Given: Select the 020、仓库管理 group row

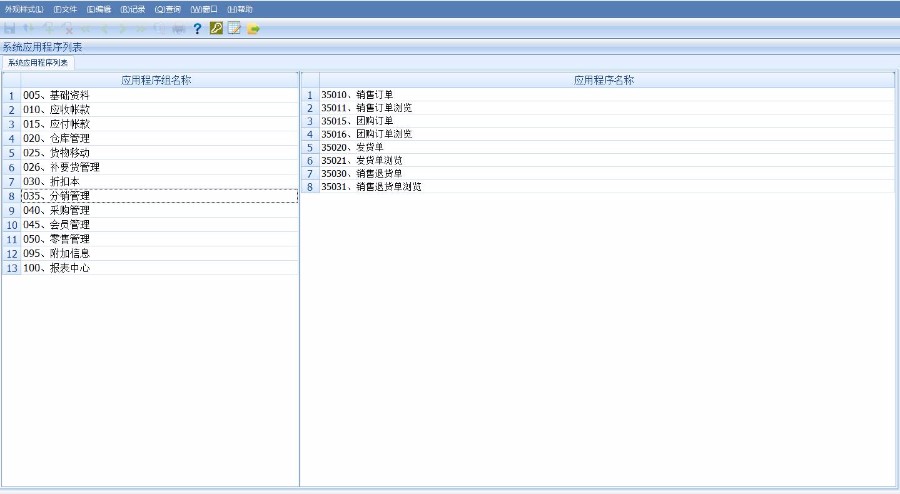Looking at the screenshot, I should [x=160, y=138].
